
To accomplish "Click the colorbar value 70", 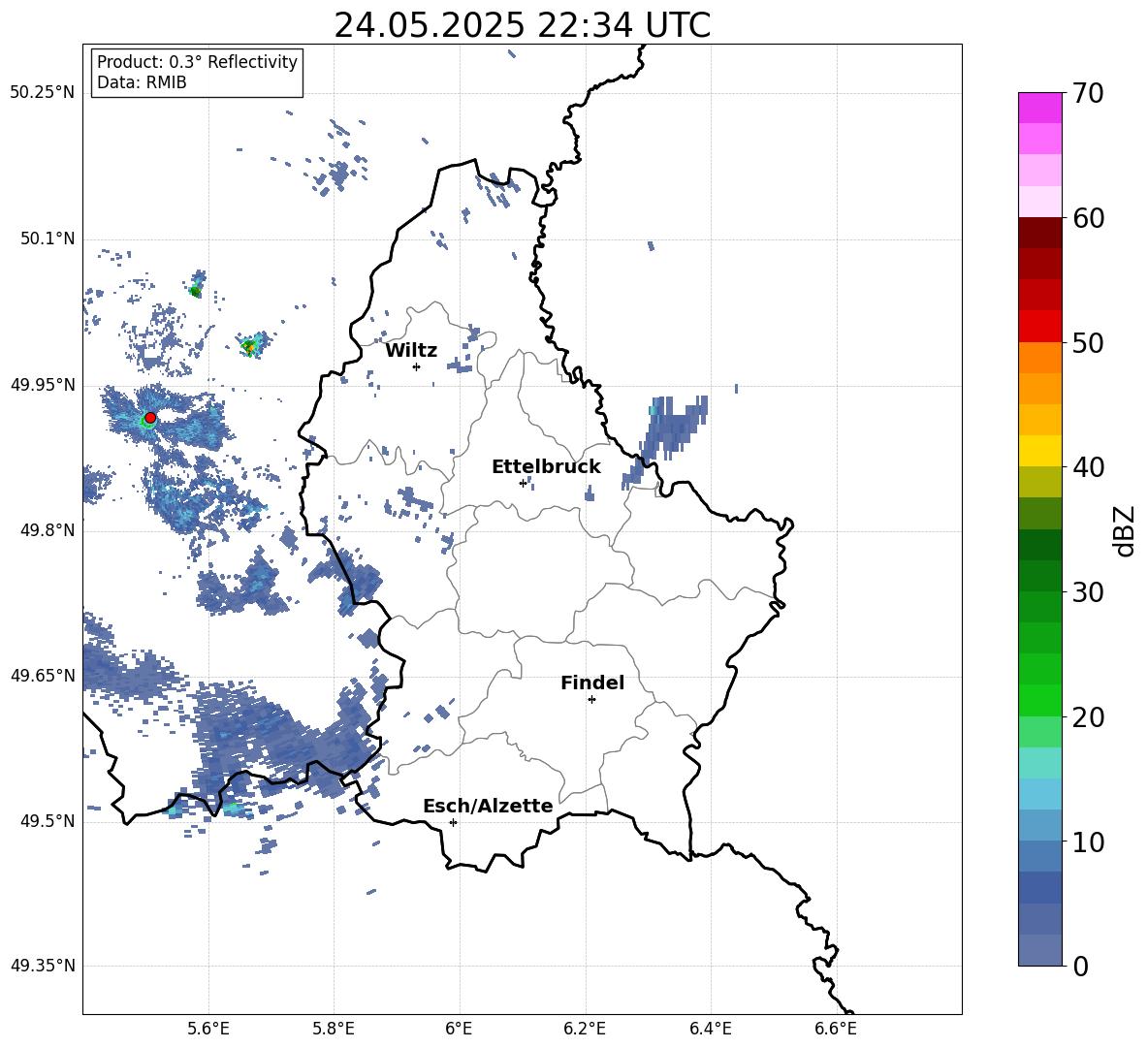I will tap(1088, 94).
